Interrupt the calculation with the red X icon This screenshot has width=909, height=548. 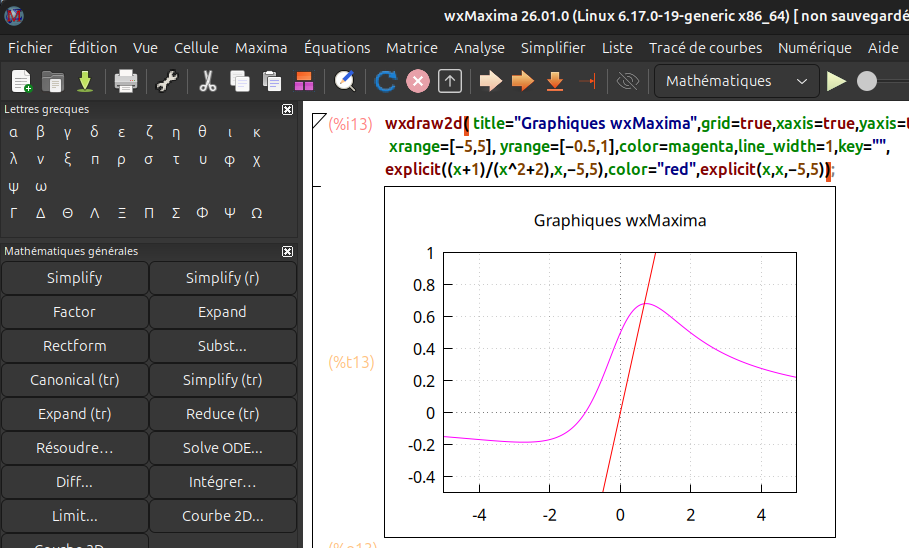click(418, 81)
